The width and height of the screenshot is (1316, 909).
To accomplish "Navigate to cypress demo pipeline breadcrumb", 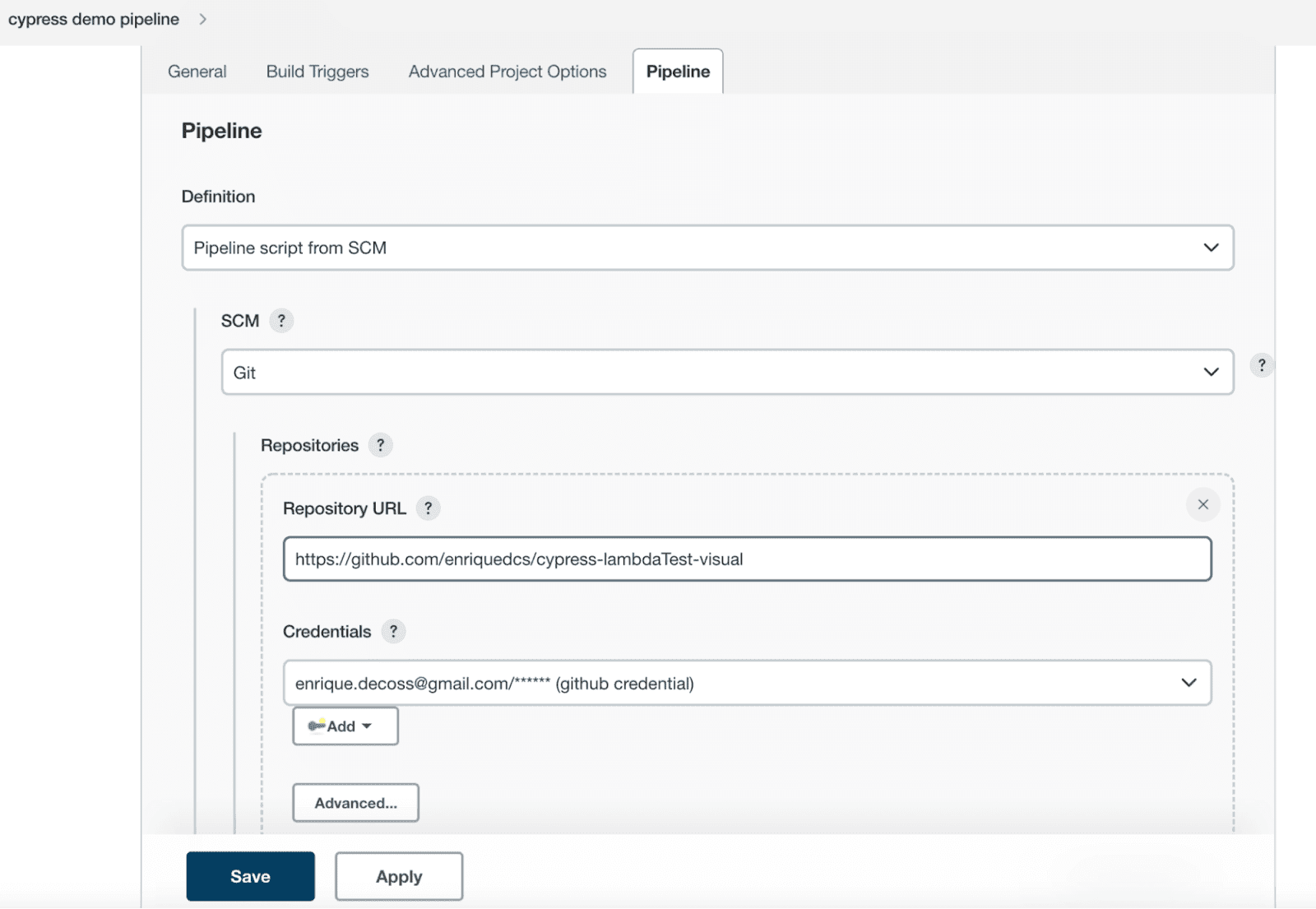I will (x=93, y=18).
